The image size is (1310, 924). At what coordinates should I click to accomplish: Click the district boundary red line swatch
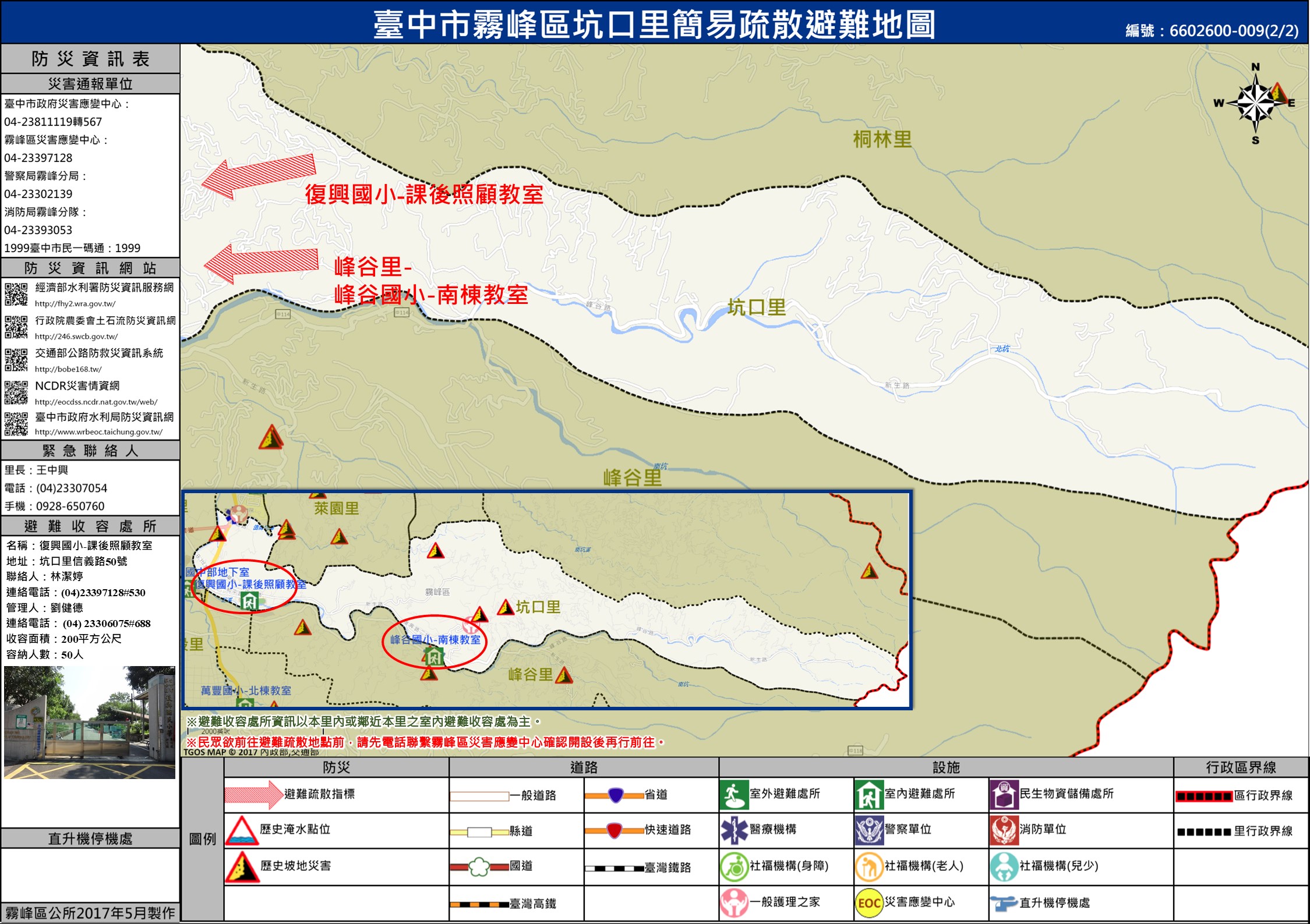[1204, 796]
